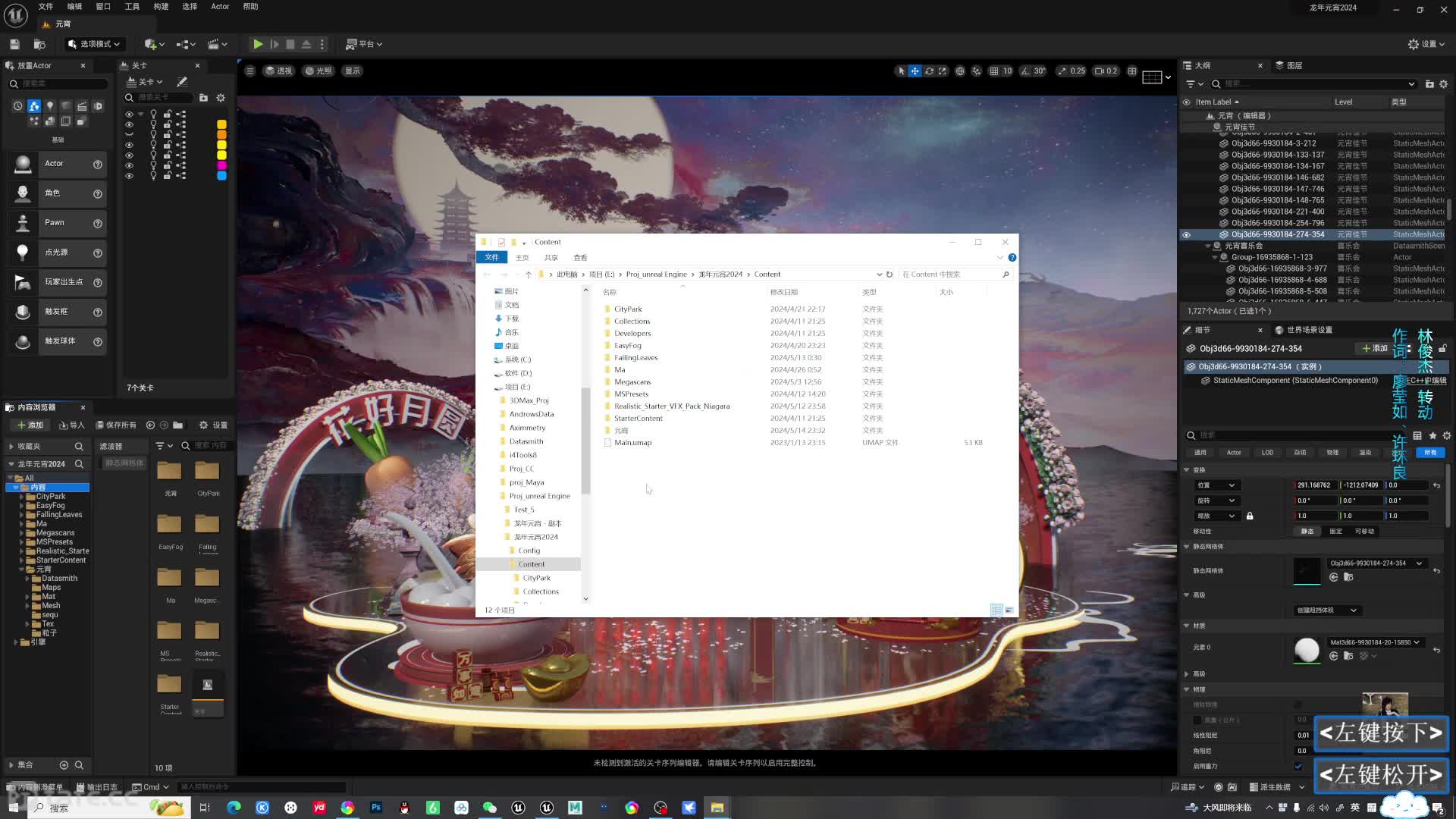This screenshot has width=1456, height=819.
Task: Open the add actor quick-create icon
Action: point(154,44)
